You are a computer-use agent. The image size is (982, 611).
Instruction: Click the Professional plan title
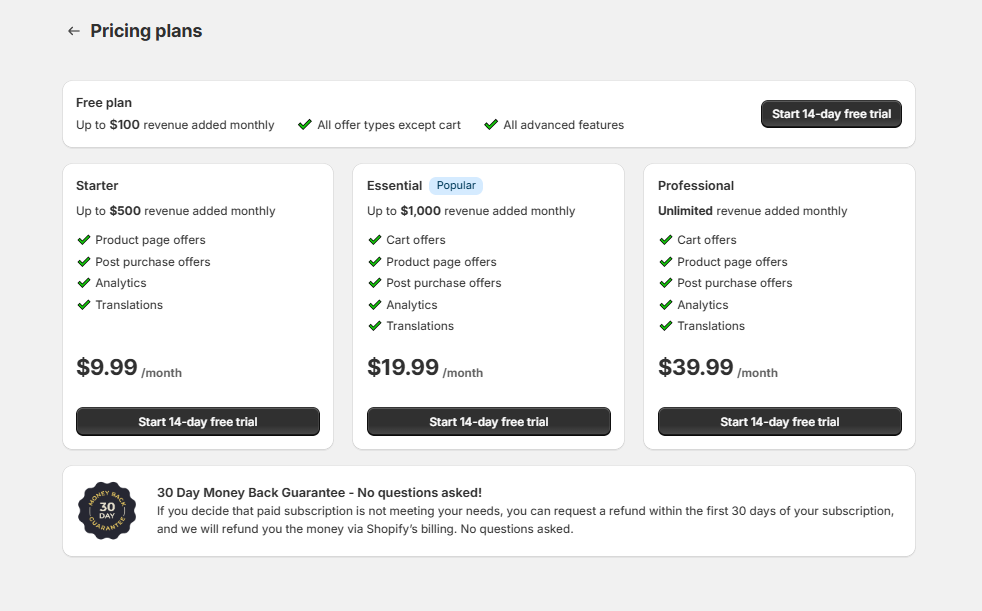(696, 186)
